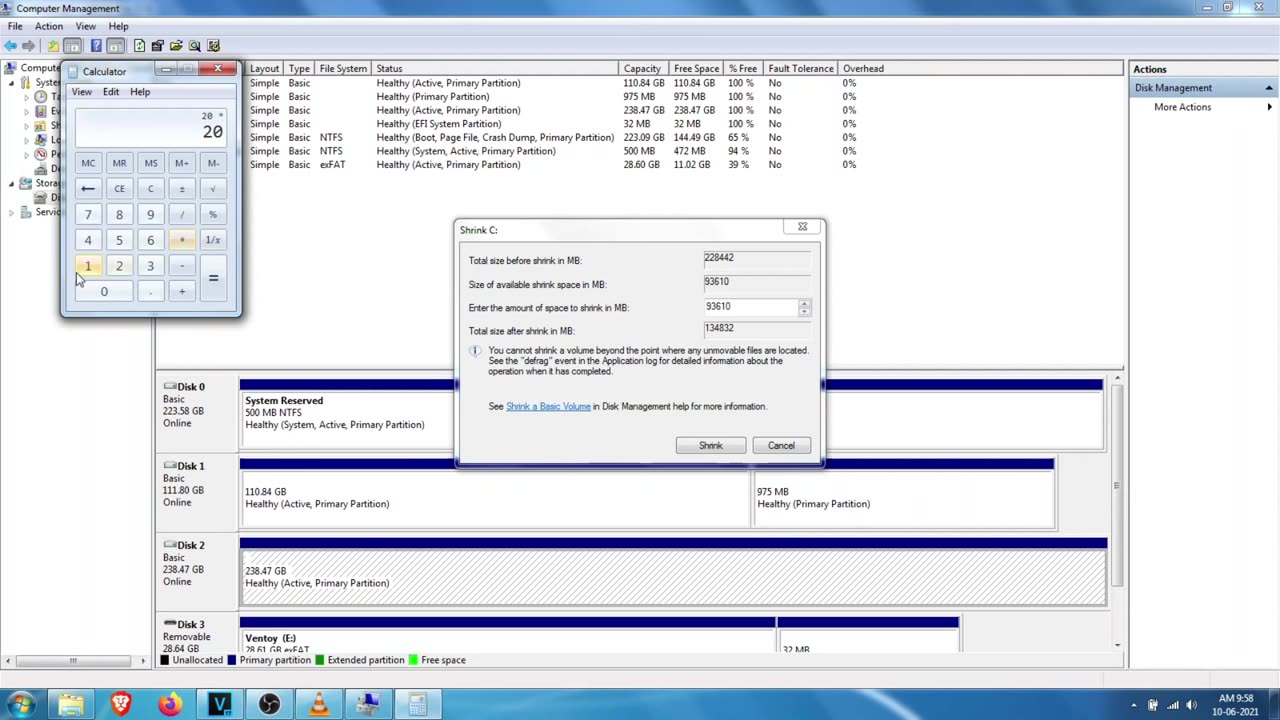
Task: Click calculator equals button
Action: pos(213,278)
